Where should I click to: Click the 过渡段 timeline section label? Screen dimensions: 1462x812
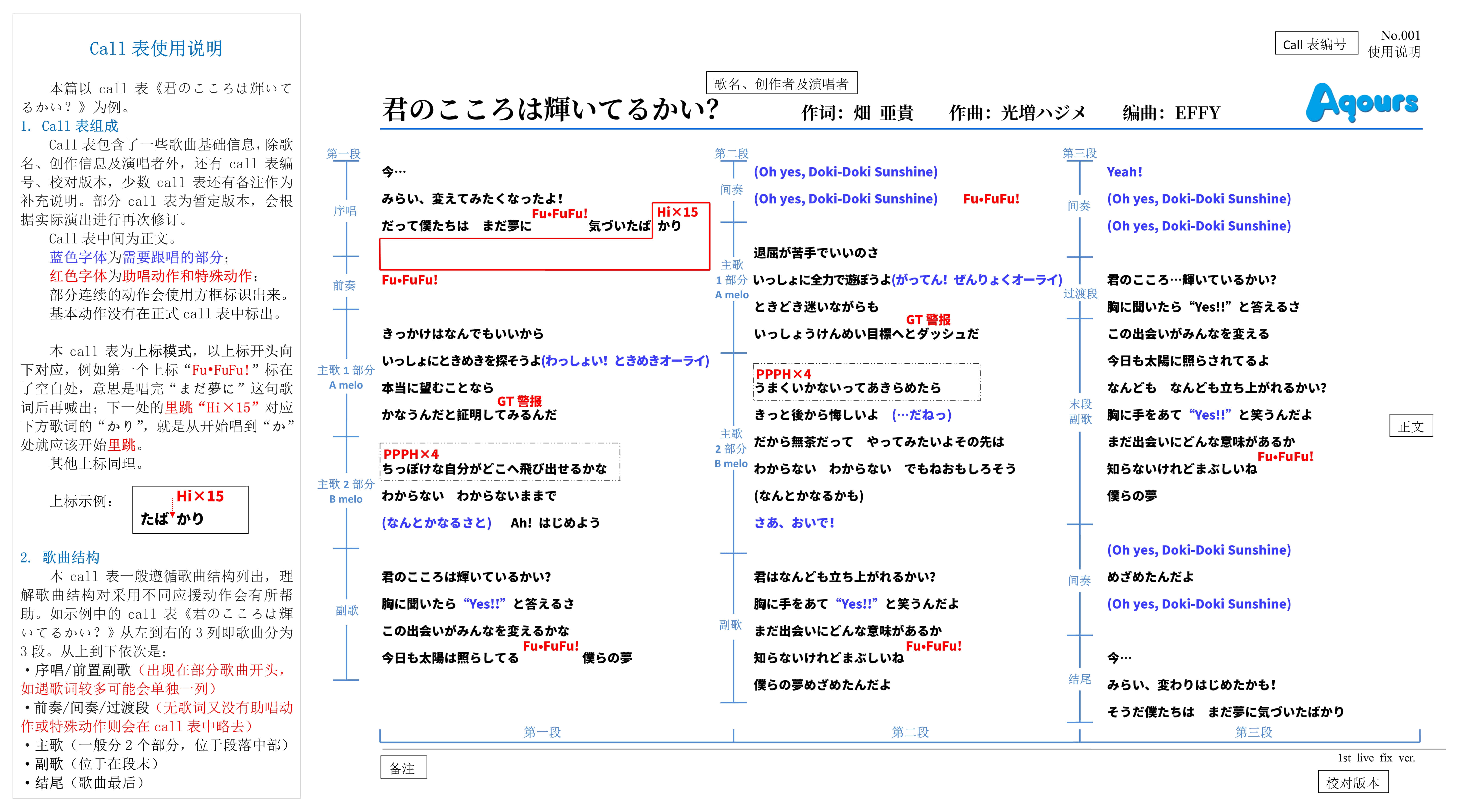(x=1080, y=293)
